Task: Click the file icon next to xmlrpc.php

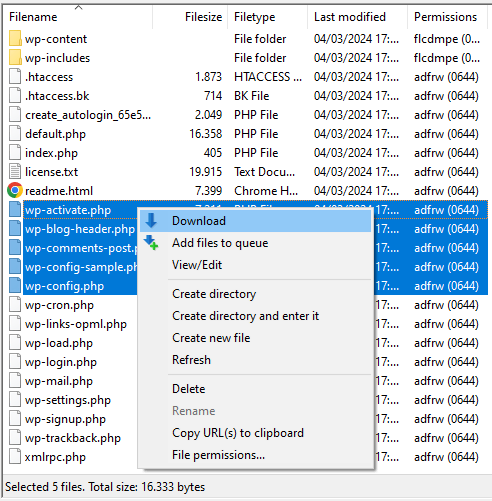Action: click(15, 456)
